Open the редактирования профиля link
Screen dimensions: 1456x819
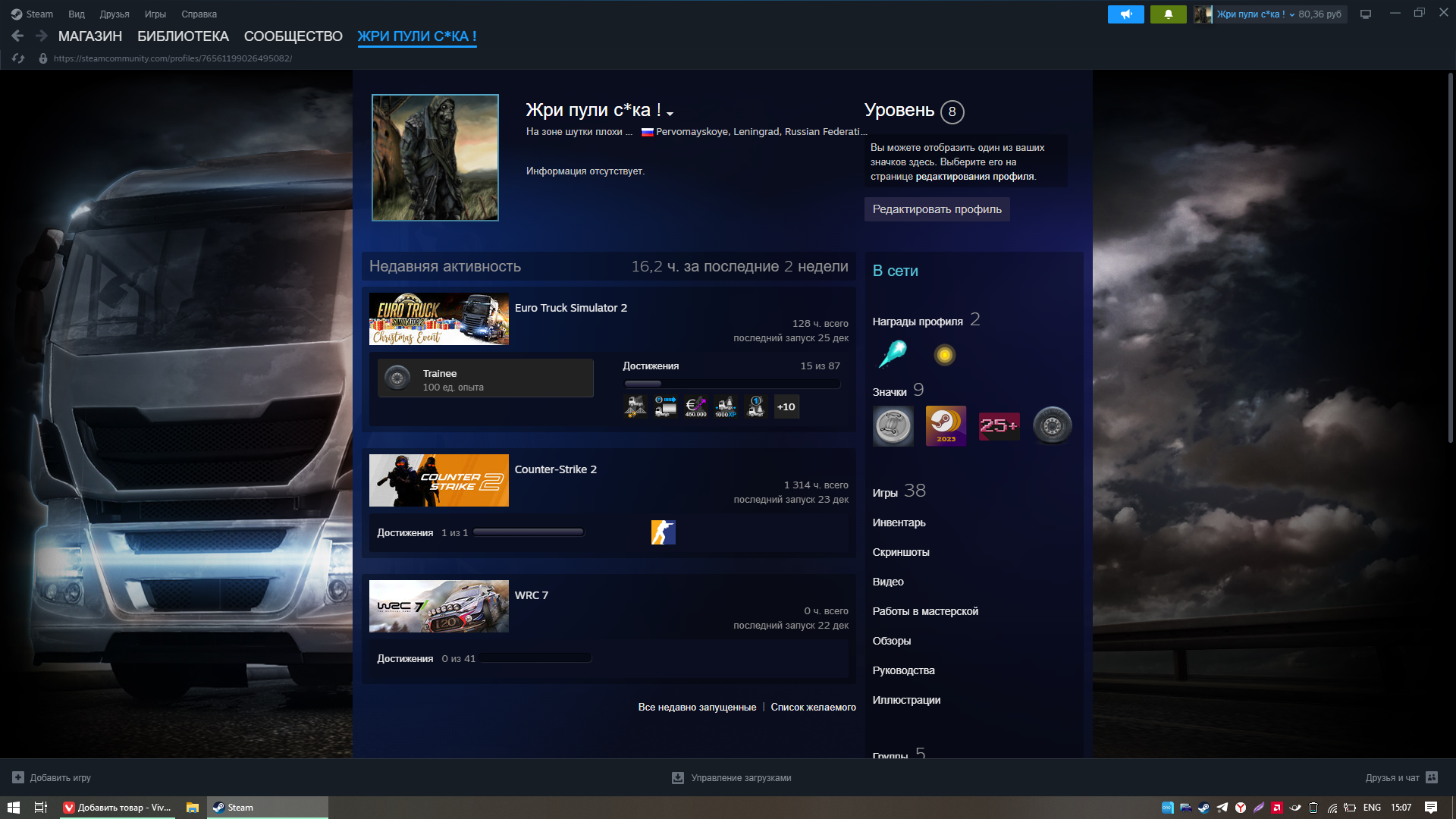[x=974, y=177]
